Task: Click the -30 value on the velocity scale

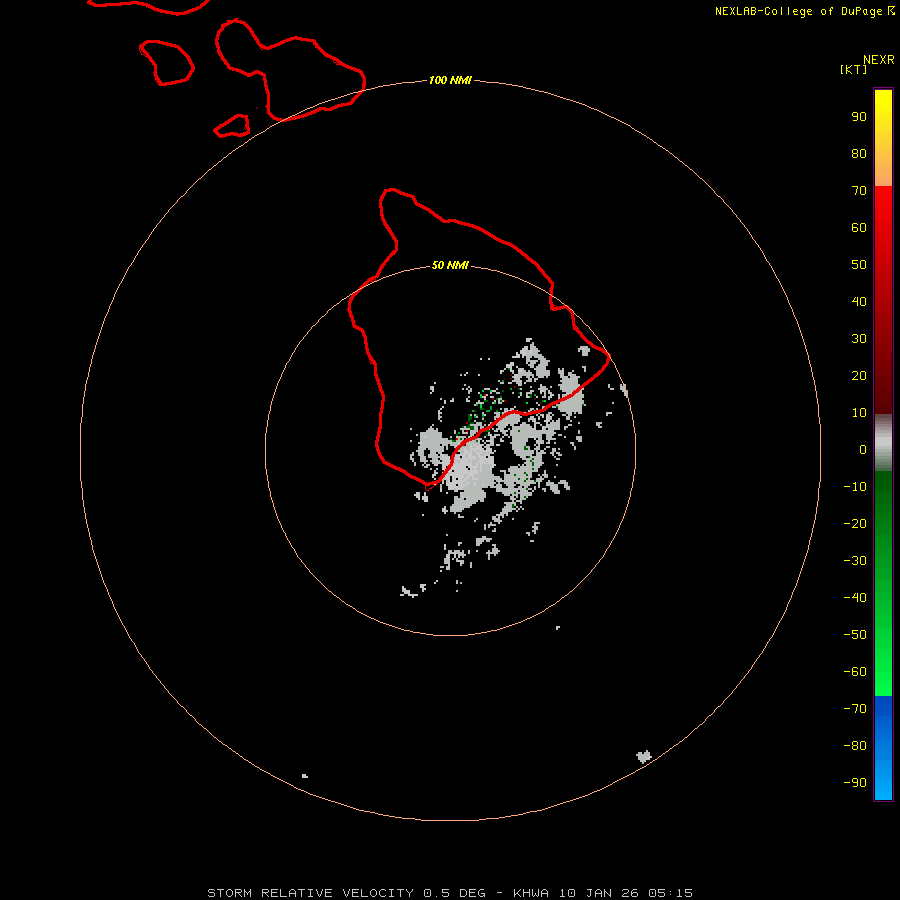Action: click(855, 561)
